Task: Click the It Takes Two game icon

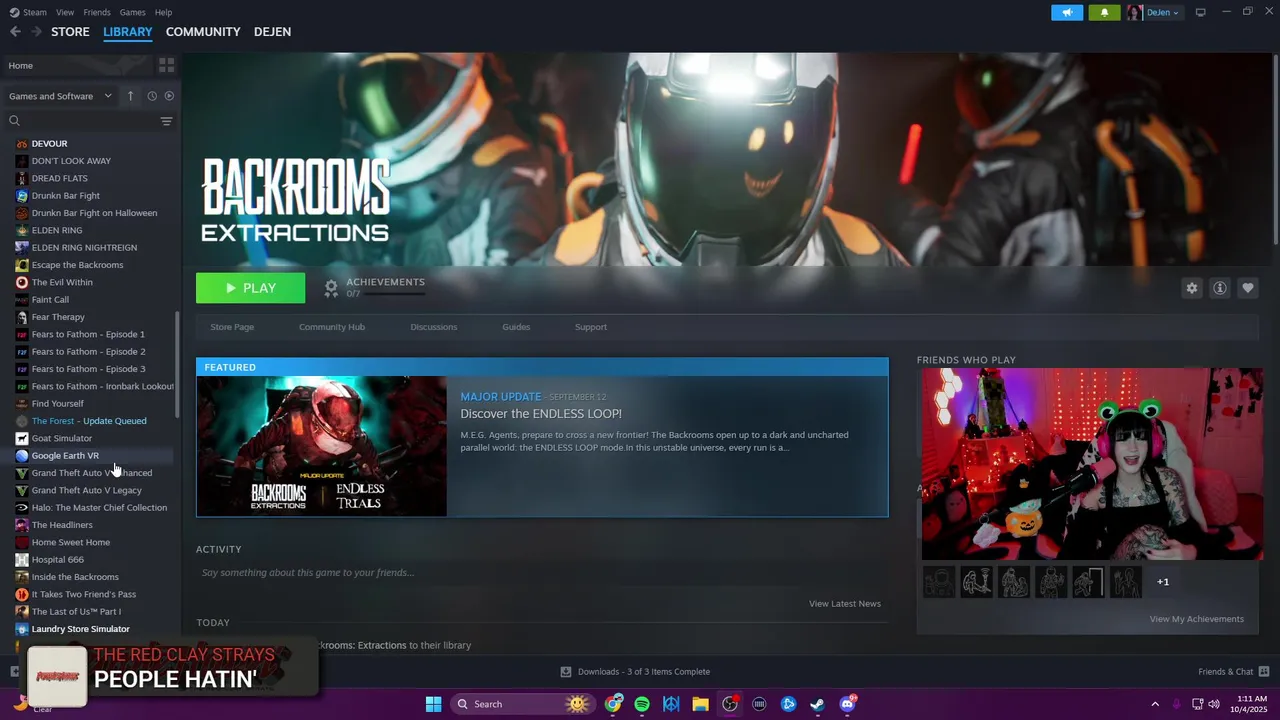Action: click(22, 594)
